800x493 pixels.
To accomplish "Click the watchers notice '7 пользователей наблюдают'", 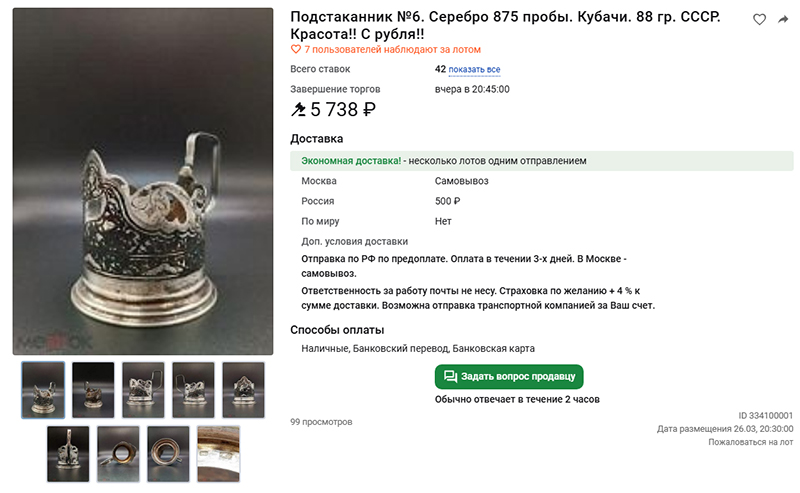I will click(x=392, y=50).
